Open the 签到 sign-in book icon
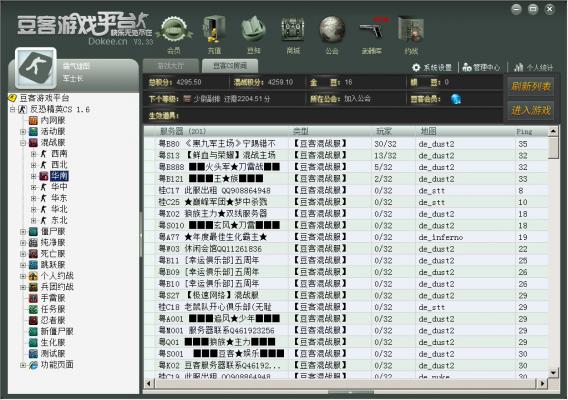This screenshot has height=400, width=568. pyautogui.click(x=254, y=30)
